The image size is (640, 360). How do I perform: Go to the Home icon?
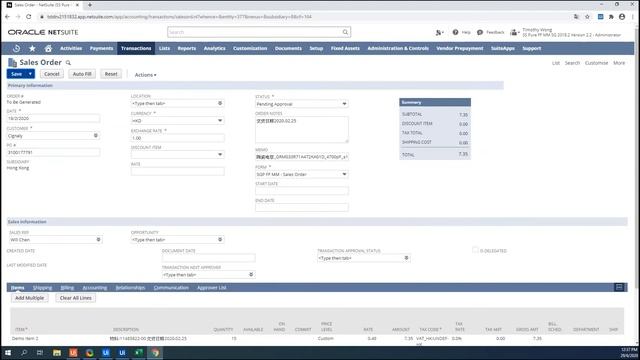coord(48,48)
